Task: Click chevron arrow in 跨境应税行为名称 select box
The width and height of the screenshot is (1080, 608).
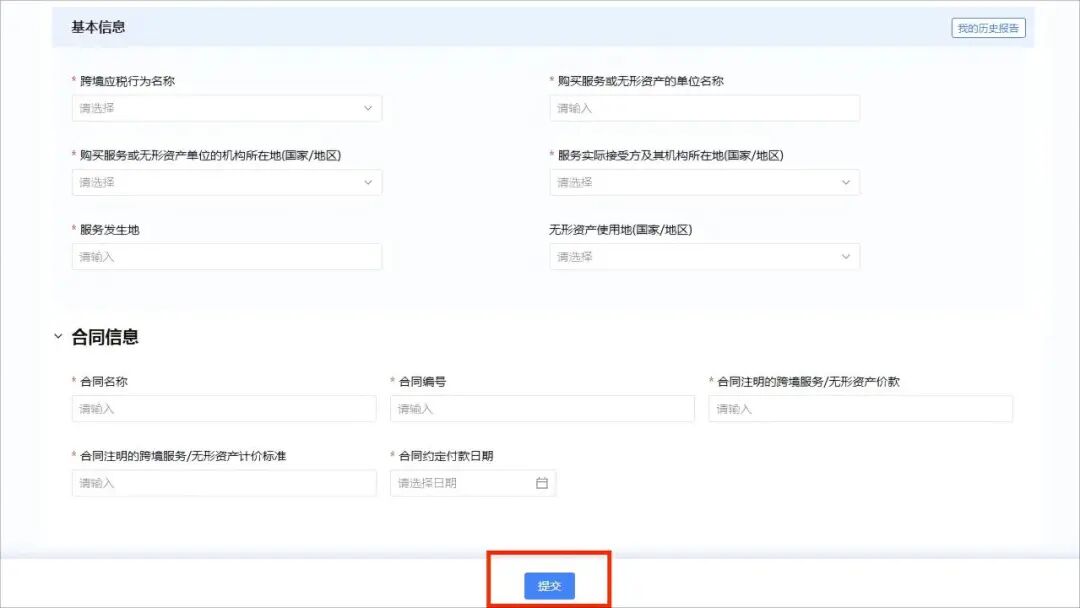Action: (367, 108)
